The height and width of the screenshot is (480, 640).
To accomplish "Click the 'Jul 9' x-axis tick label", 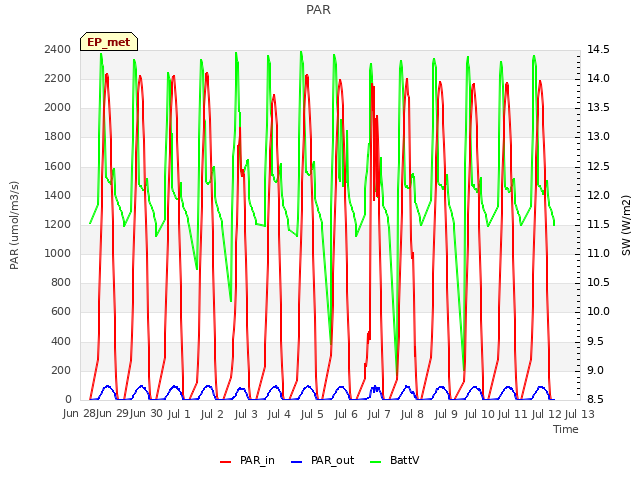I will click(446, 414).
